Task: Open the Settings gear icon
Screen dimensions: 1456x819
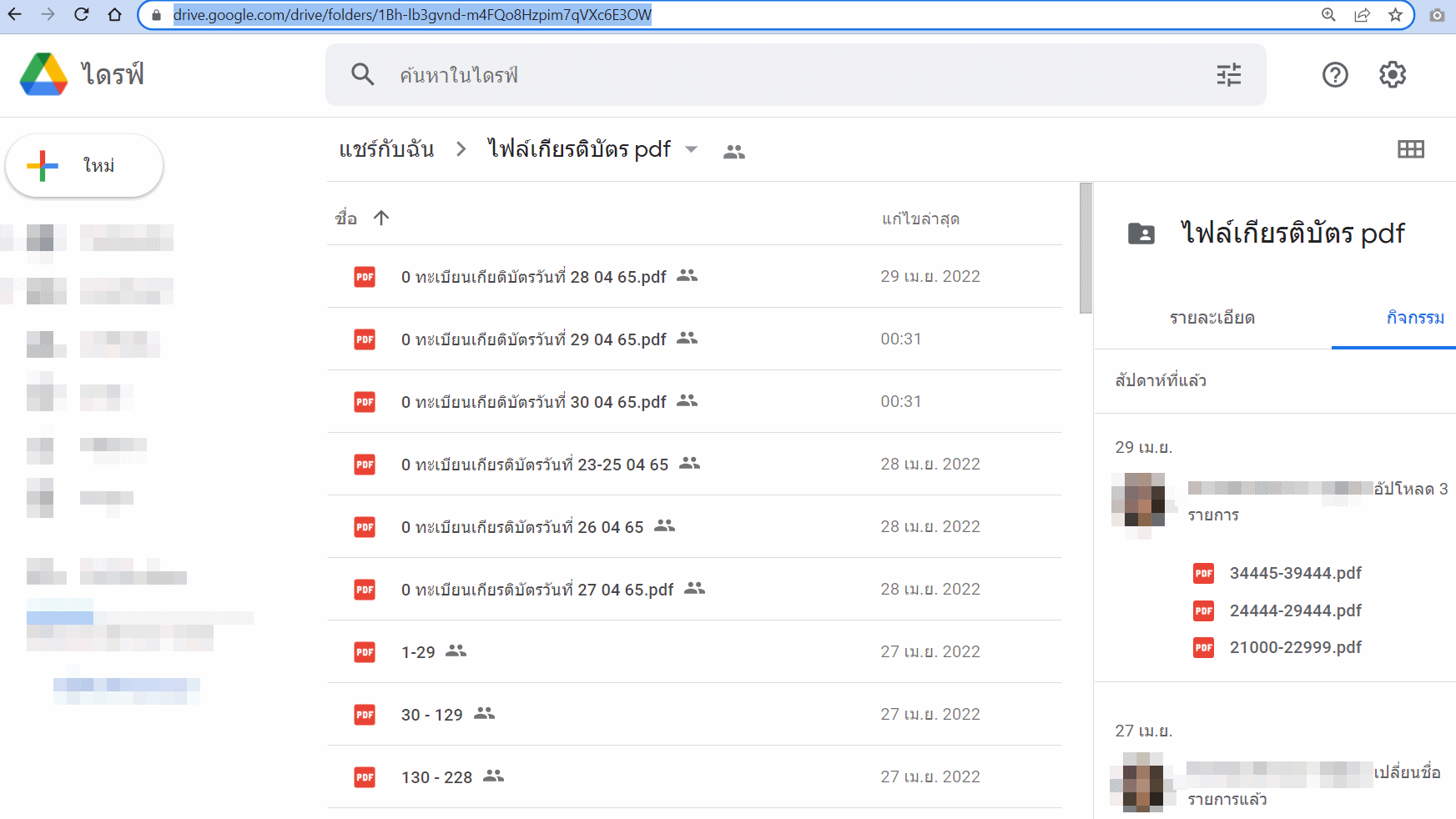Action: coord(1392,75)
